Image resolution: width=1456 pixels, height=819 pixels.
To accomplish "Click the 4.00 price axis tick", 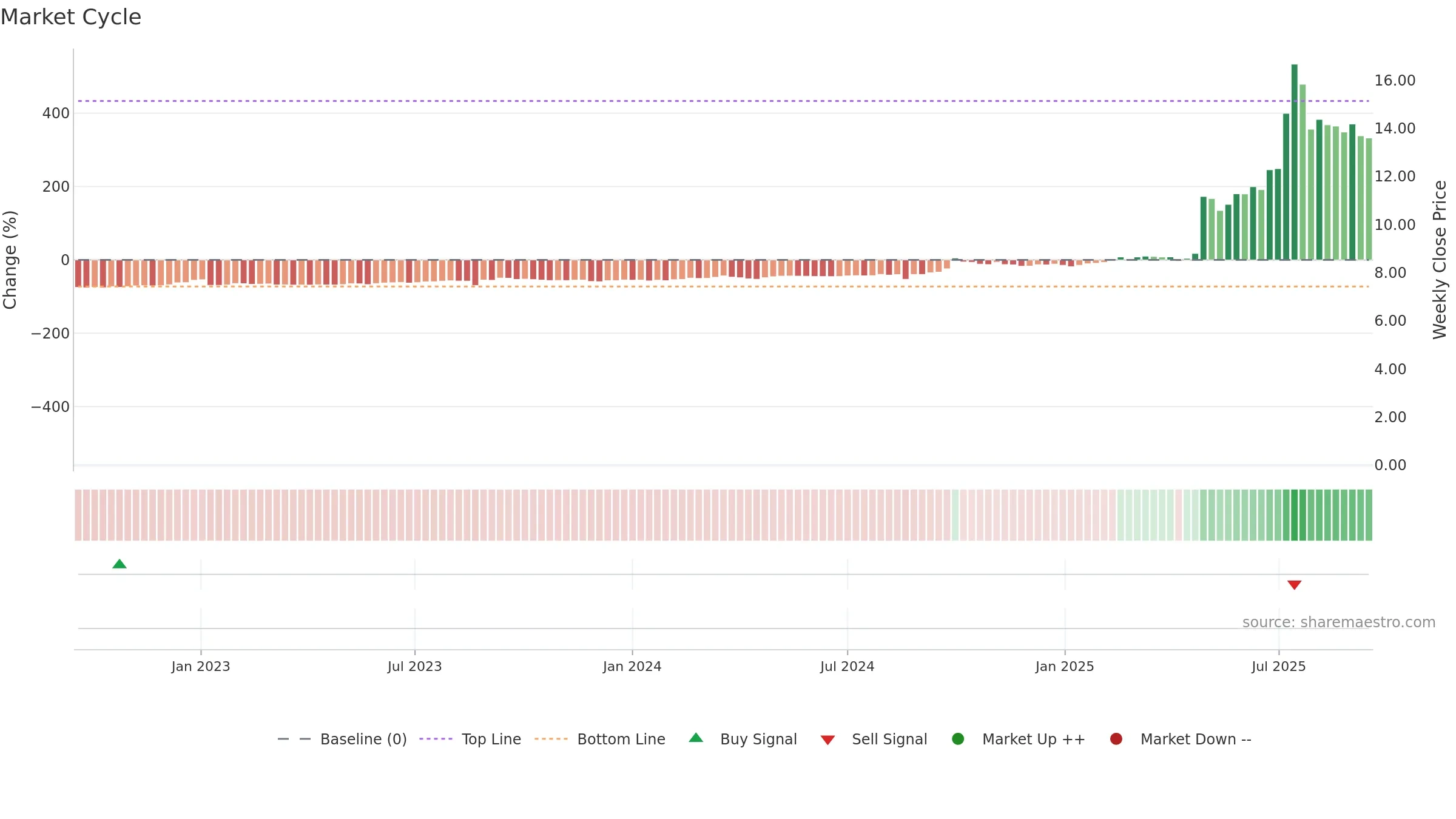I will (1390, 369).
